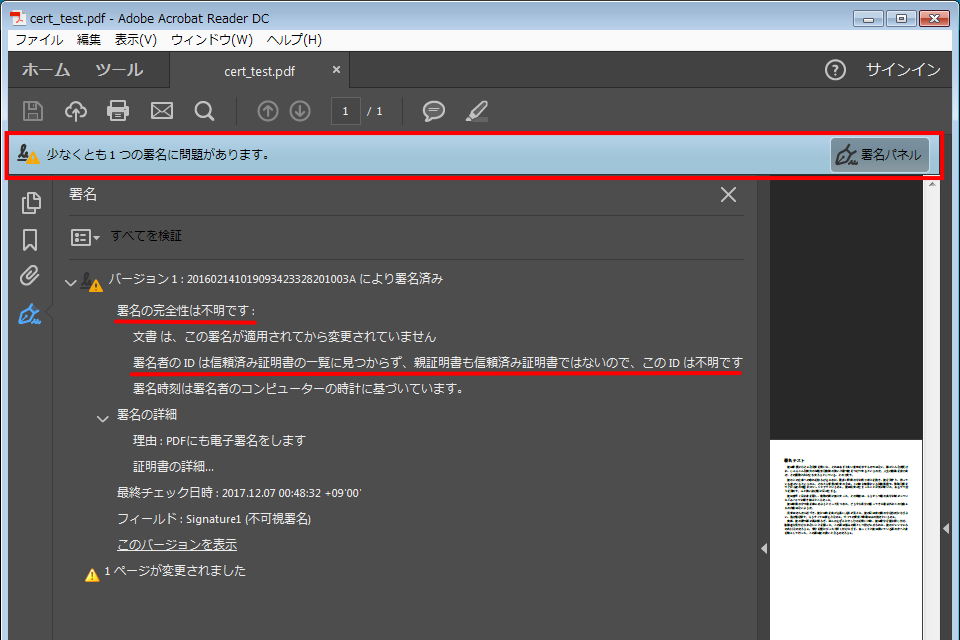Close the 署名 panel with X

coord(728,195)
